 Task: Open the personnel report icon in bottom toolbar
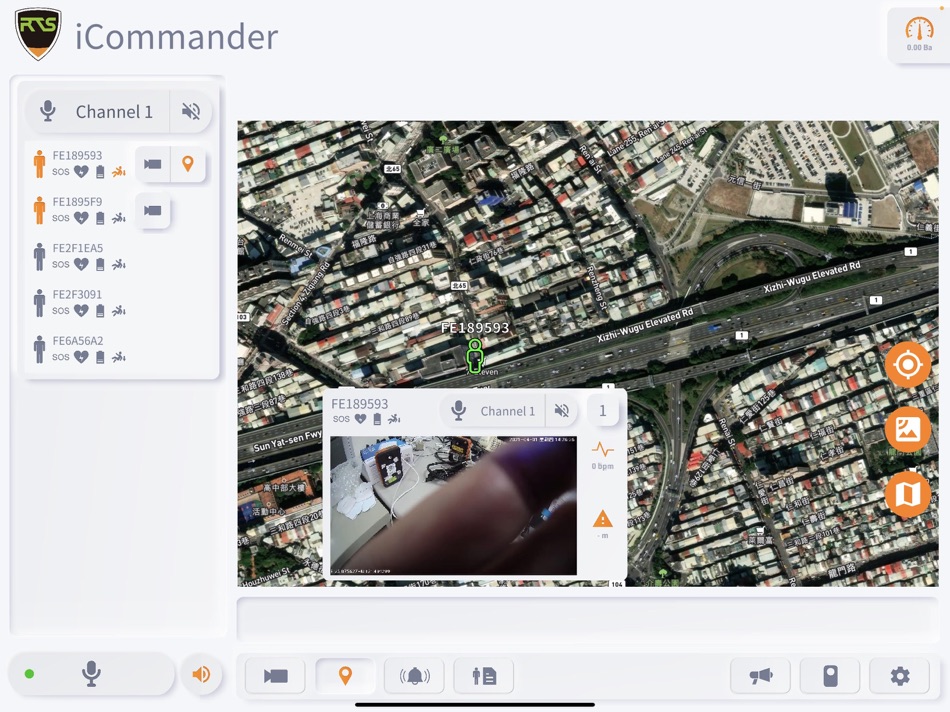[484, 676]
